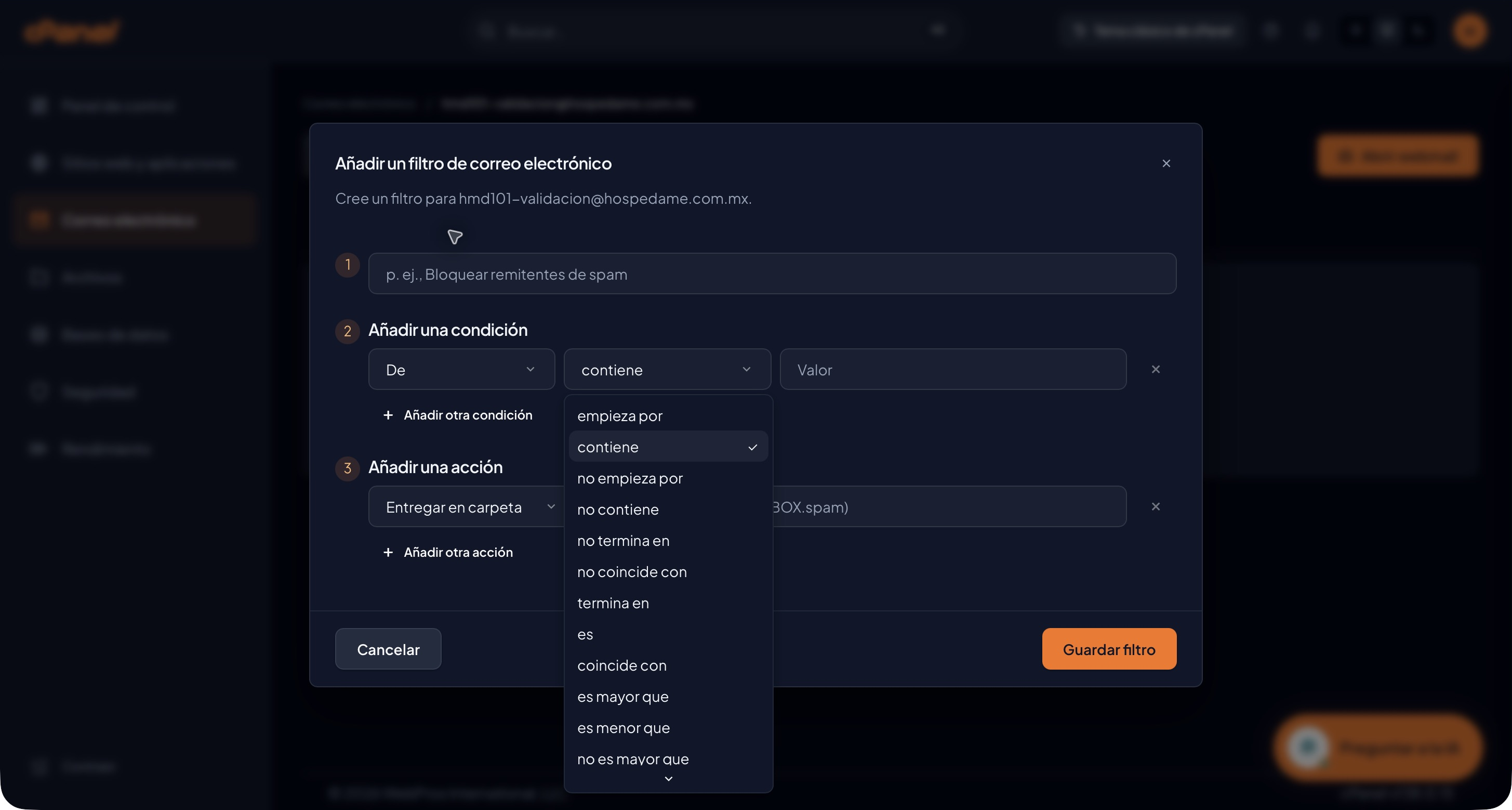
Task: Select 'empieza por' option
Action: pyautogui.click(x=668, y=415)
